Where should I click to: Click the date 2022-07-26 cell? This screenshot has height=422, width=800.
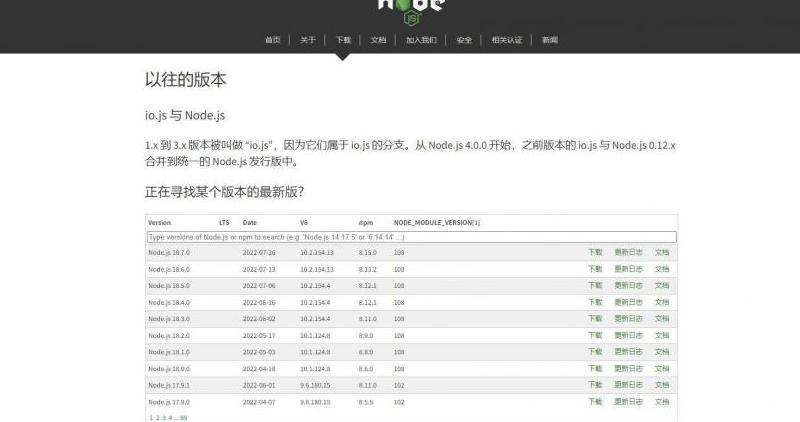coord(259,253)
